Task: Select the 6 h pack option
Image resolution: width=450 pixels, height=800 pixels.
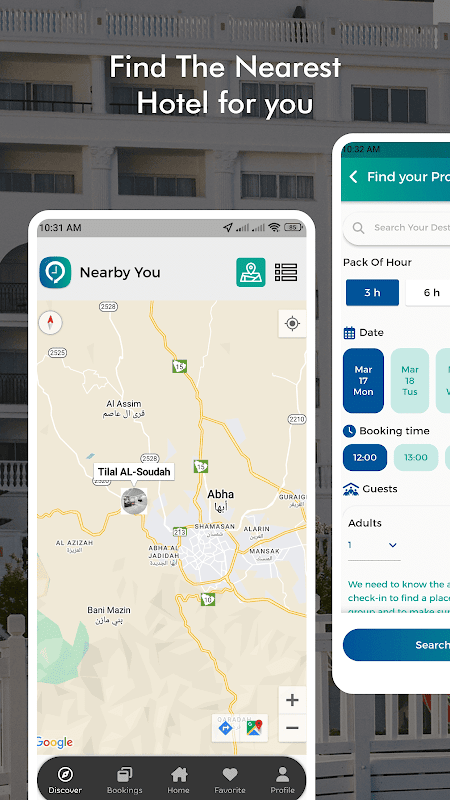Action: click(429, 292)
